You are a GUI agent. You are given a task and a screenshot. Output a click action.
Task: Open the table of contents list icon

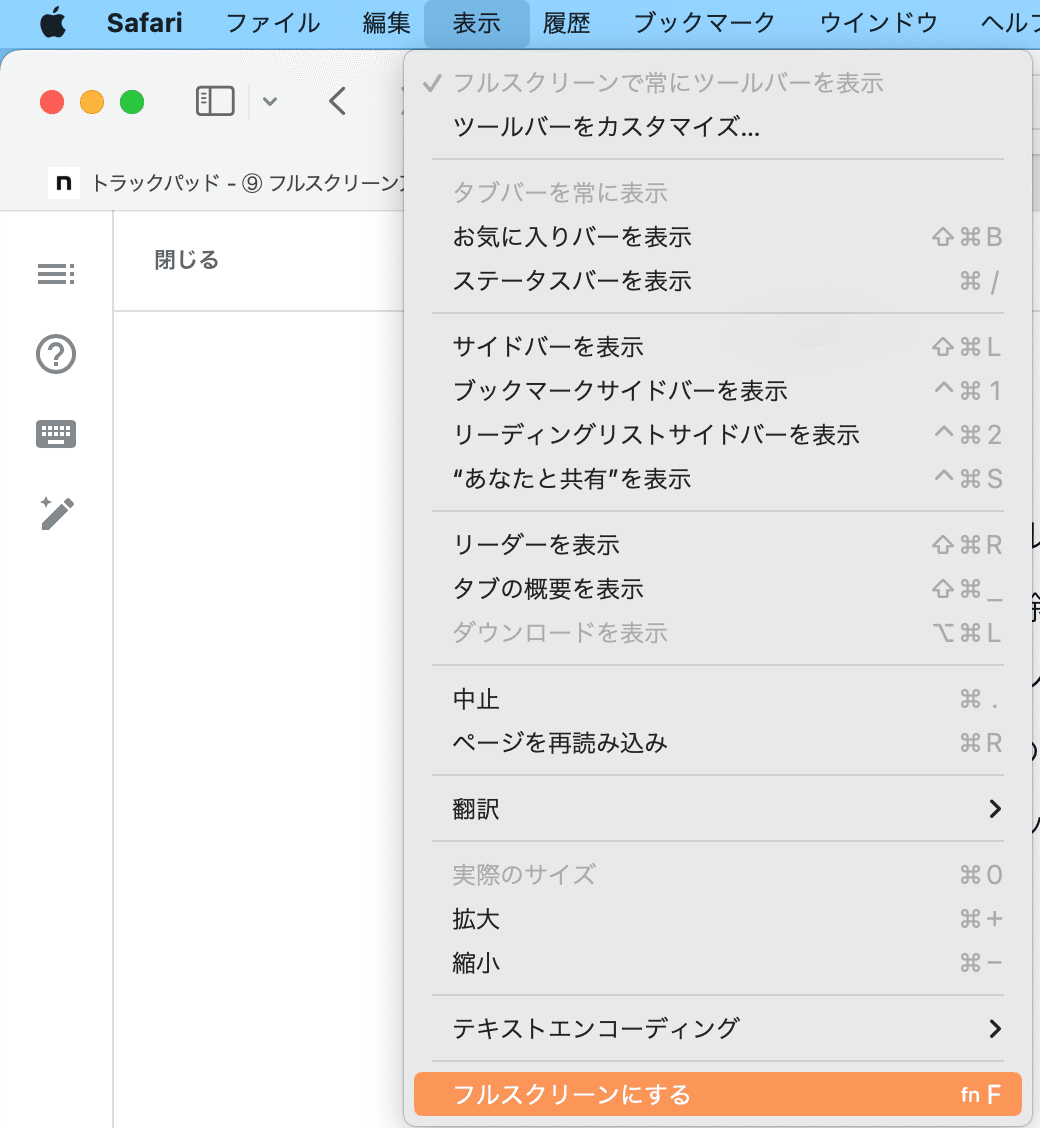pyautogui.click(x=56, y=274)
